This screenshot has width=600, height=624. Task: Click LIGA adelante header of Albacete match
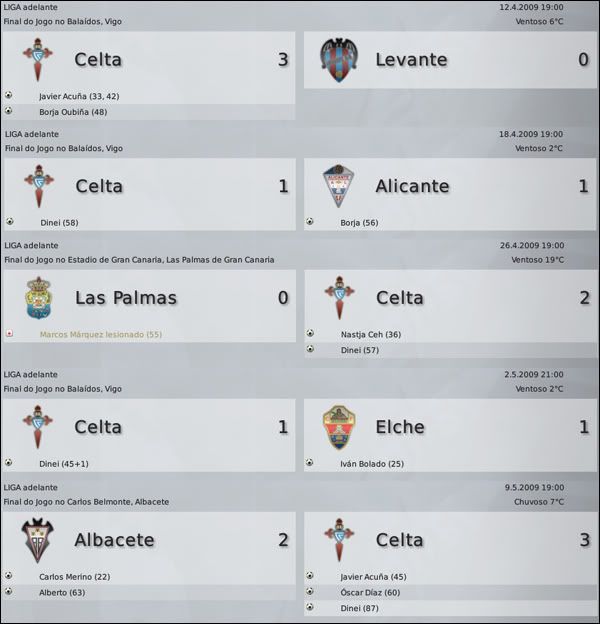(31, 488)
